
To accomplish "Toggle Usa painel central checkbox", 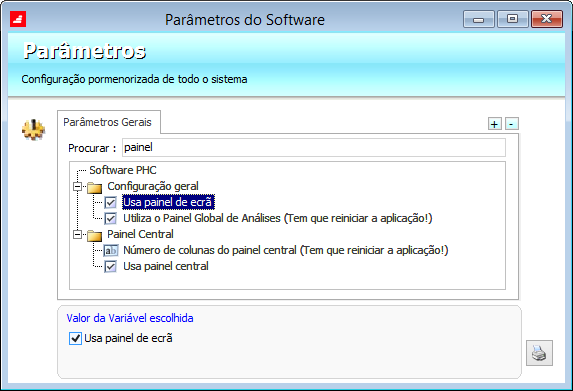I will pyautogui.click(x=110, y=266).
